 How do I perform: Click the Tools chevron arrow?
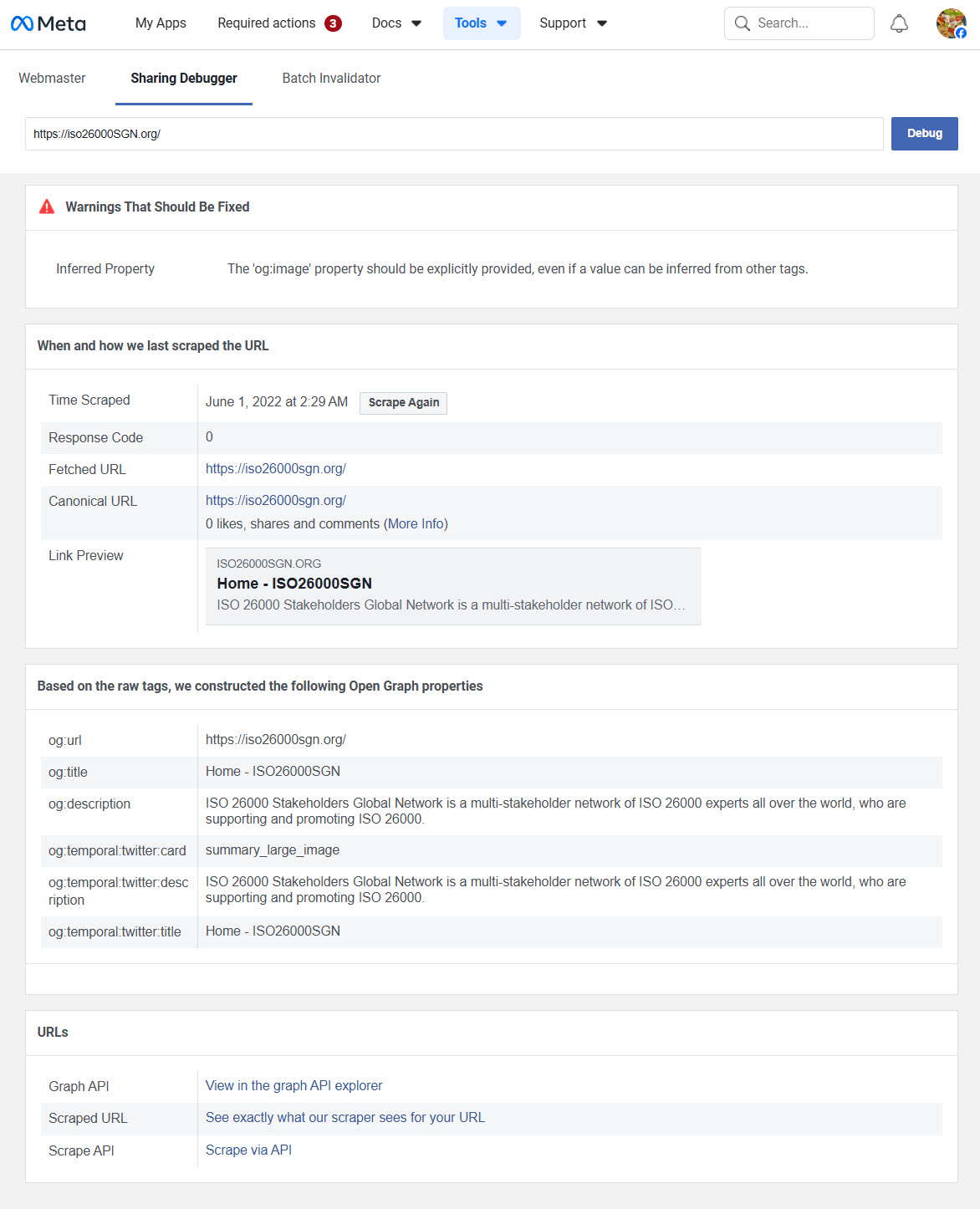pos(502,23)
